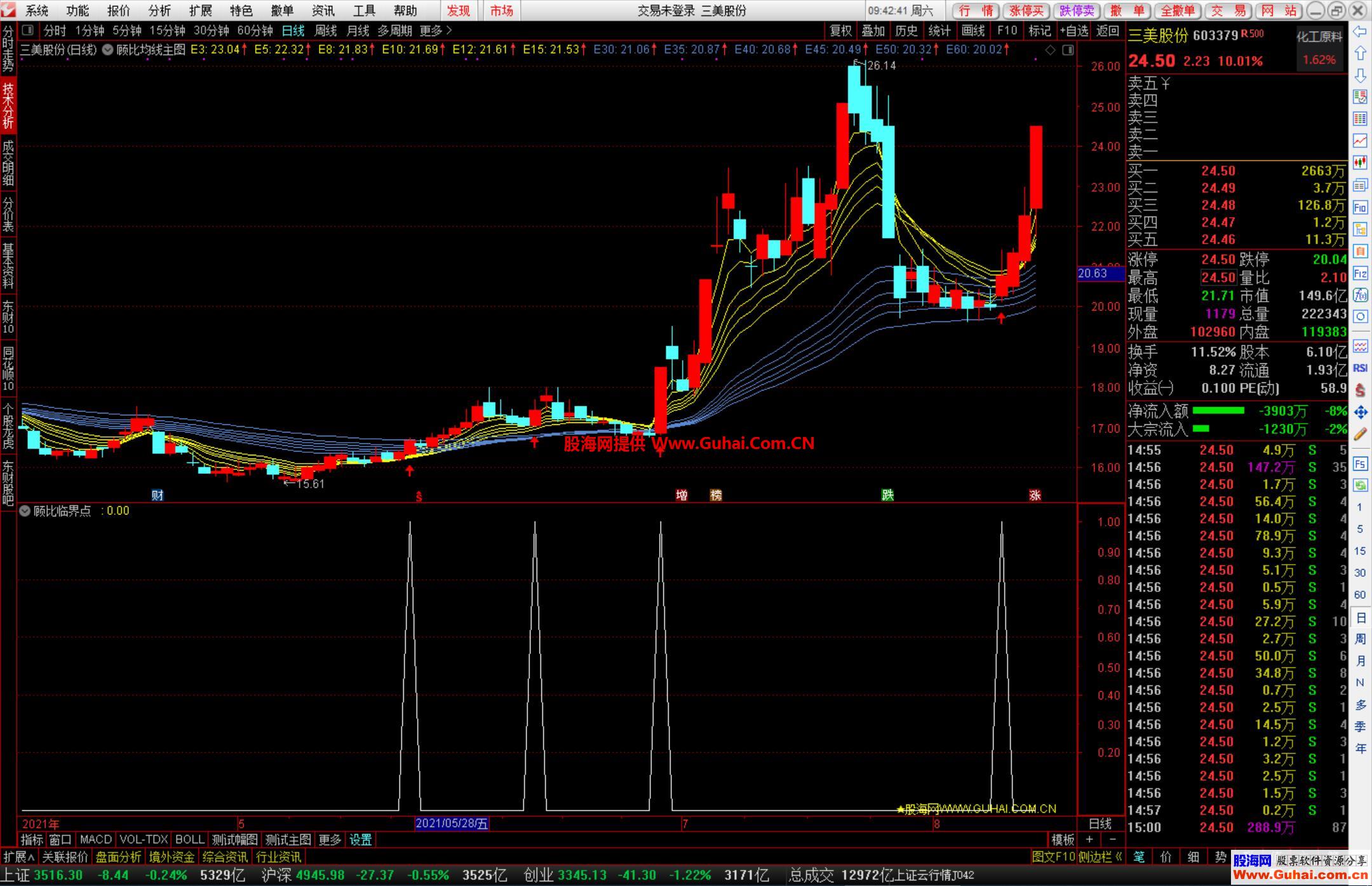
Task: Click the down arrow icon in right toolbar
Action: pos(1360,76)
